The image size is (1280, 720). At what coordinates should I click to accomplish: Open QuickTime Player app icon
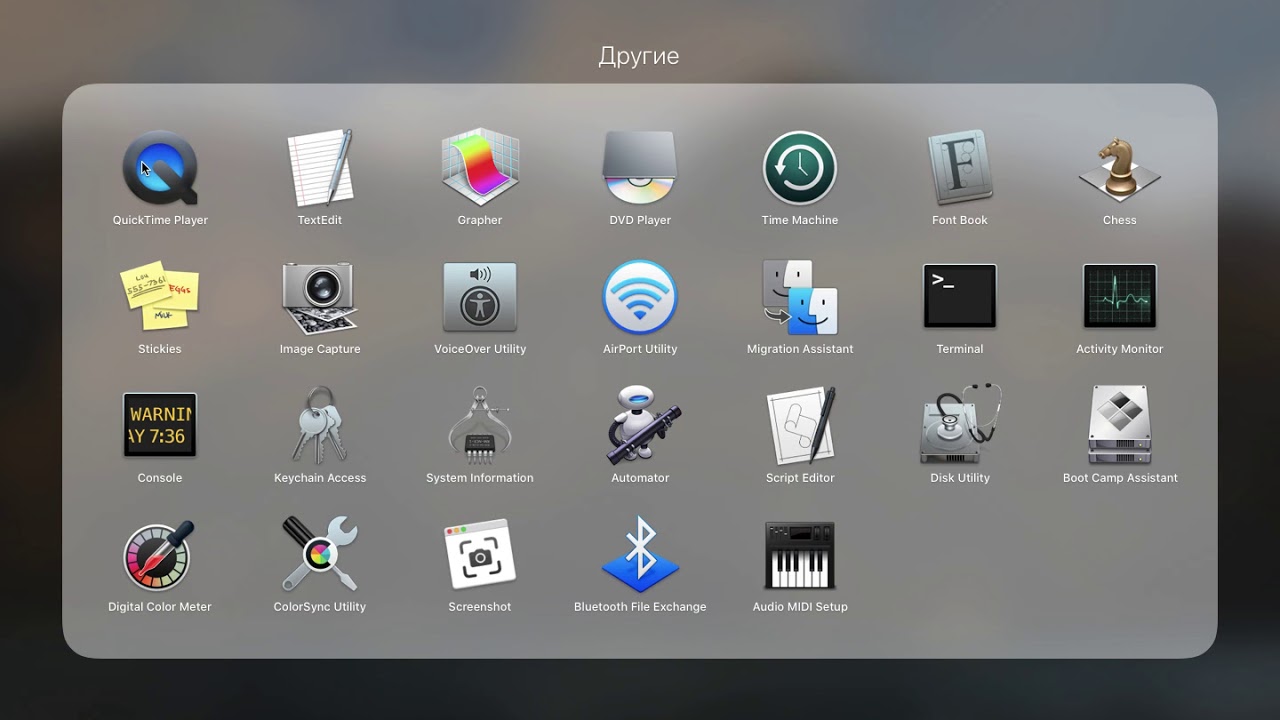[160, 168]
